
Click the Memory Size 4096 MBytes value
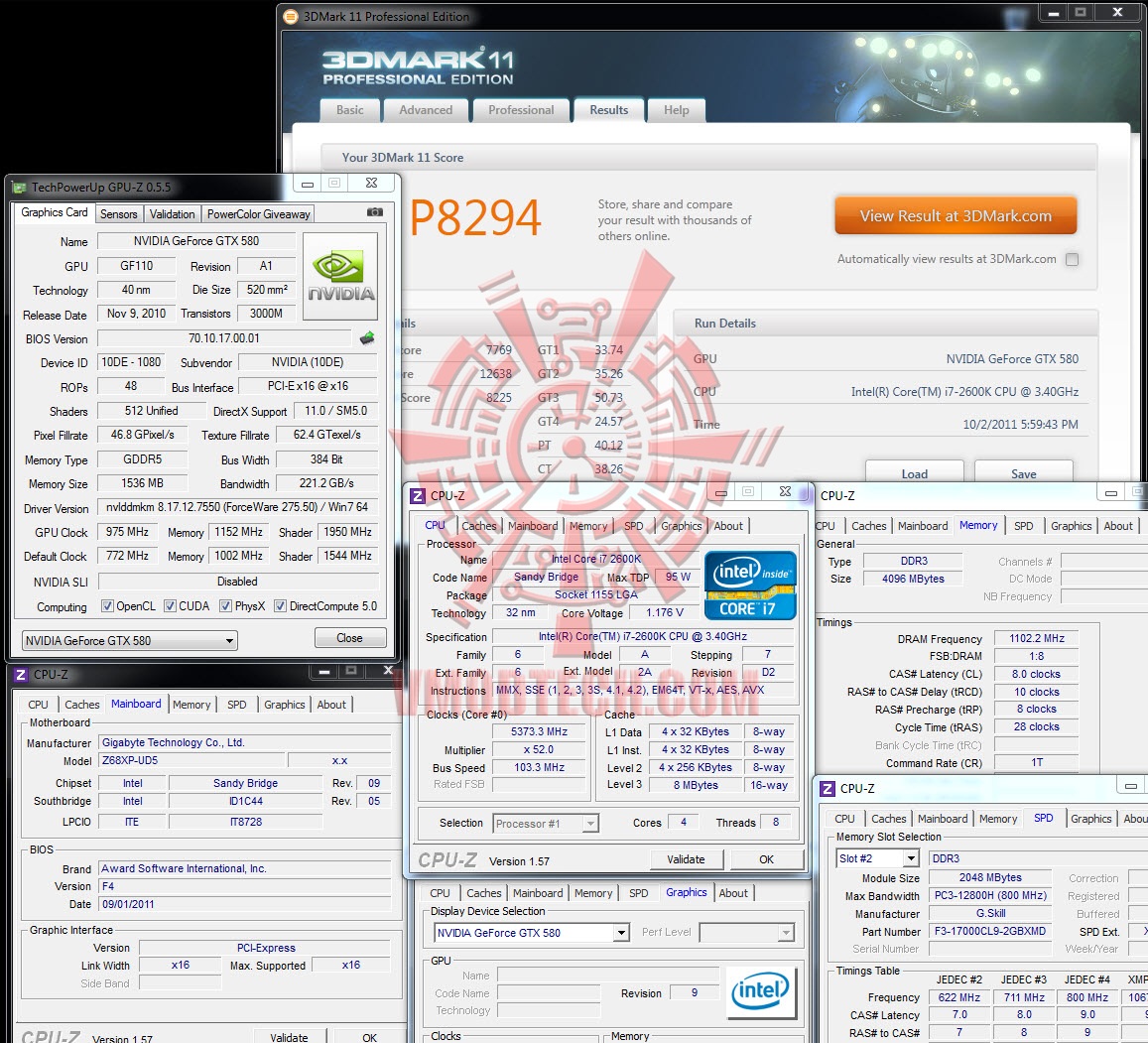913,579
